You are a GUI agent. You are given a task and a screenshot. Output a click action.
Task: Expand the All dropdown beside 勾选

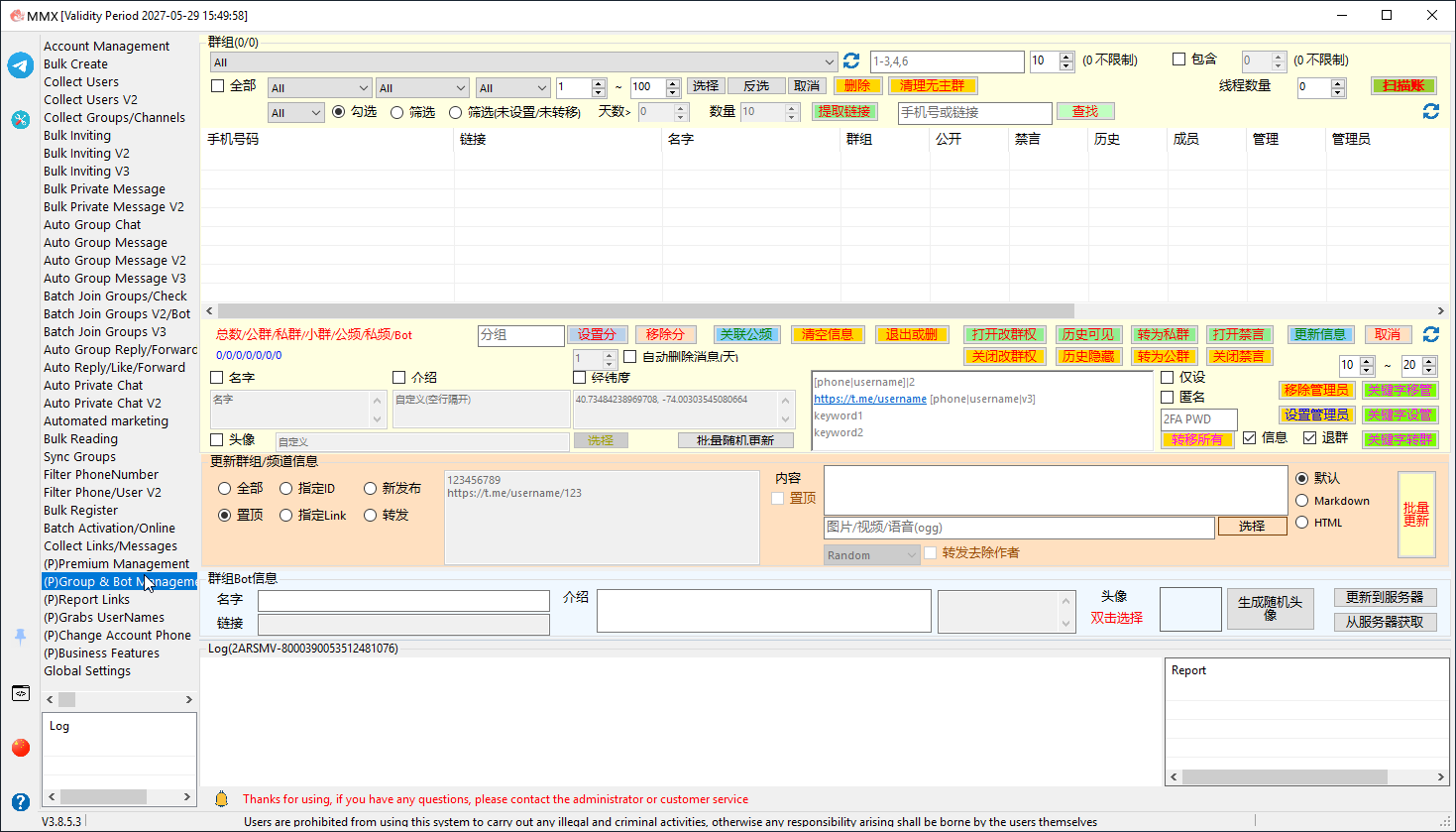(295, 113)
